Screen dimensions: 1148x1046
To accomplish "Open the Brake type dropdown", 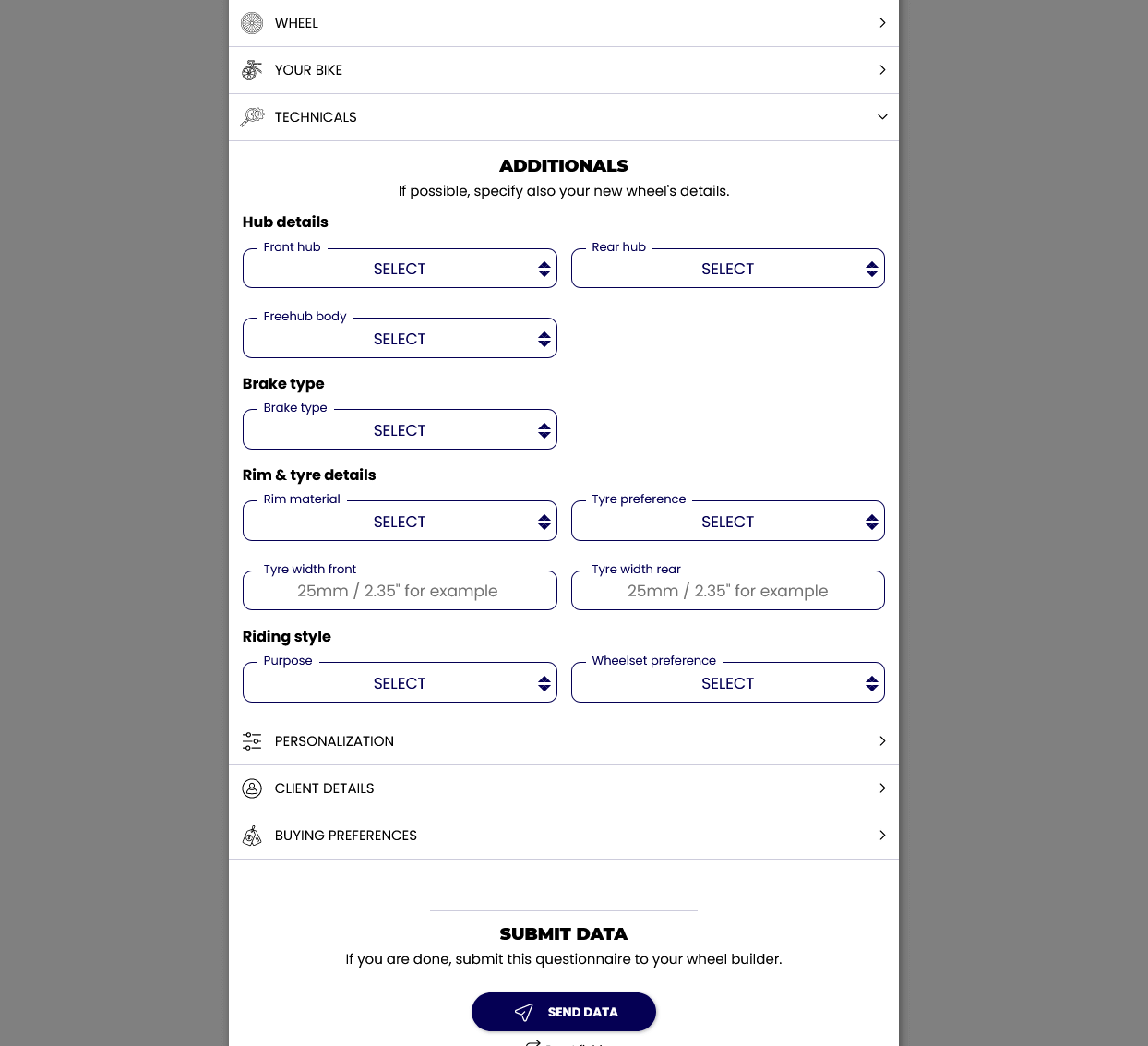I will [400, 429].
